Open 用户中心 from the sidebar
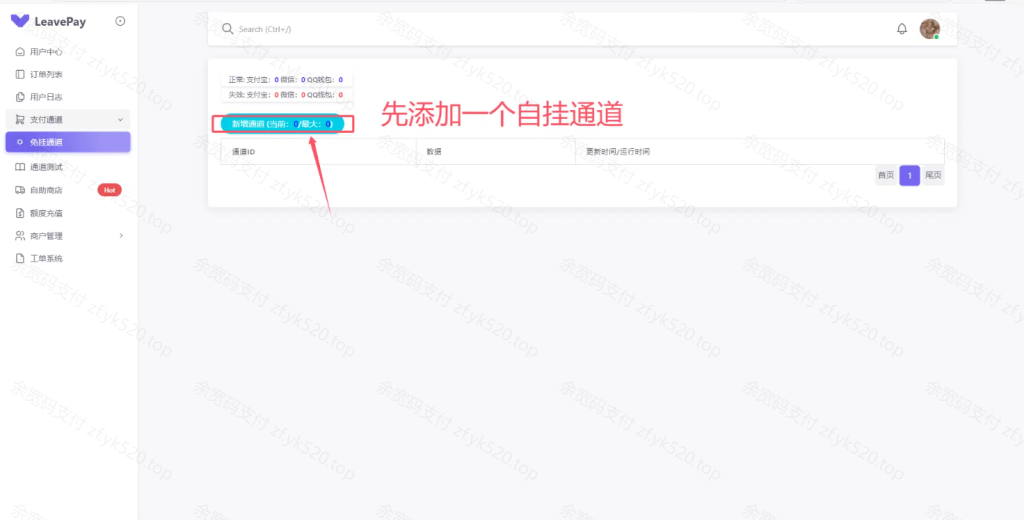Image resolution: width=1024 pixels, height=520 pixels. [x=46, y=52]
